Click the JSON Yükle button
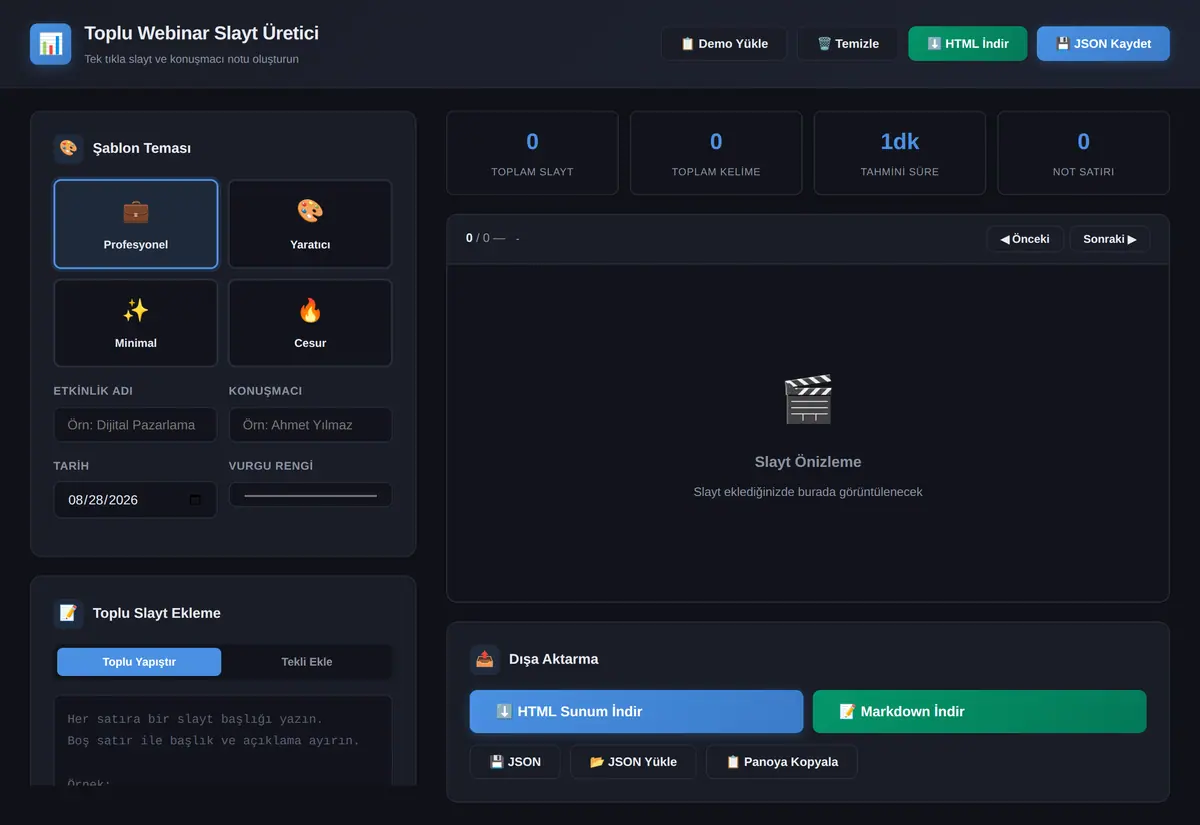 point(633,762)
